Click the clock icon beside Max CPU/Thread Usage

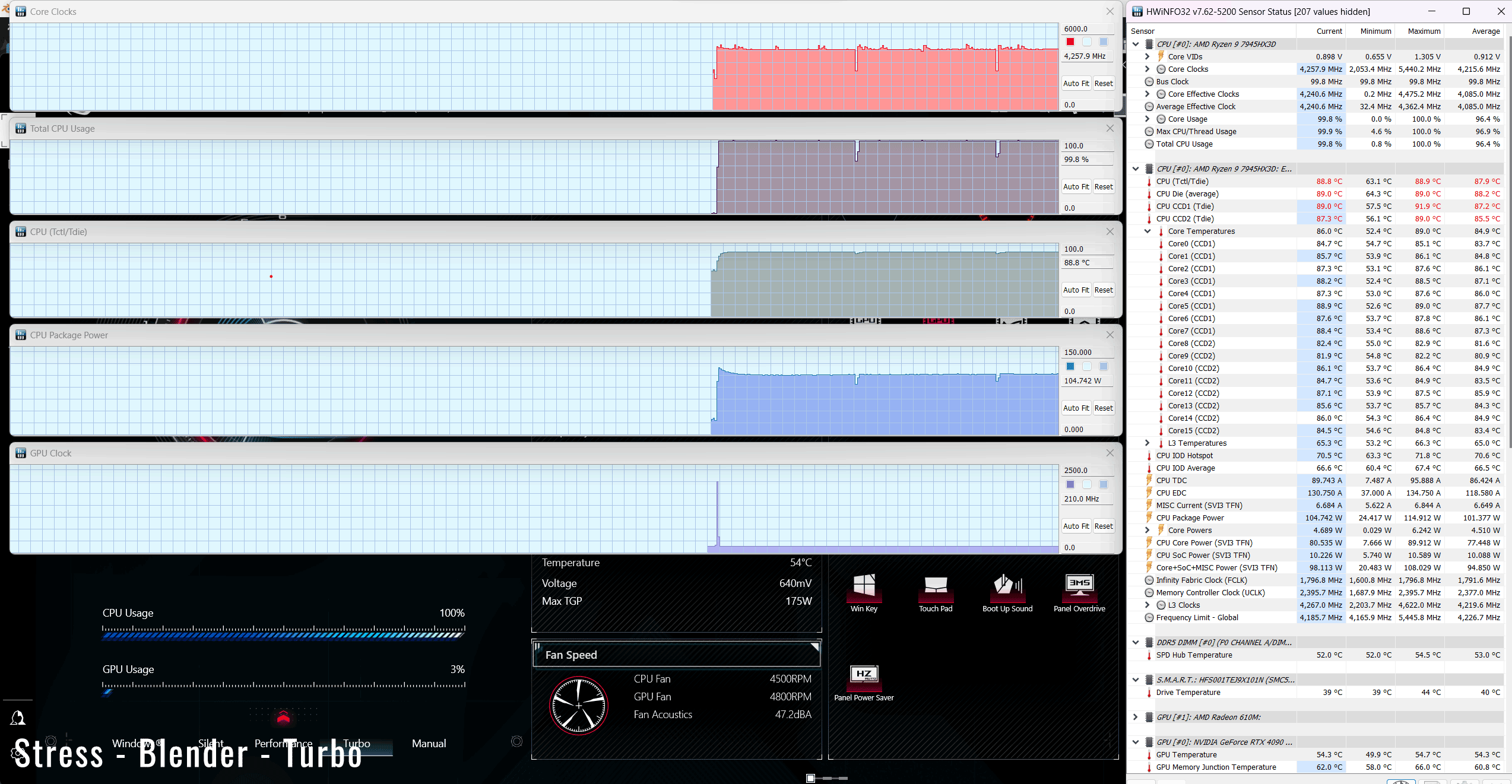(1149, 131)
